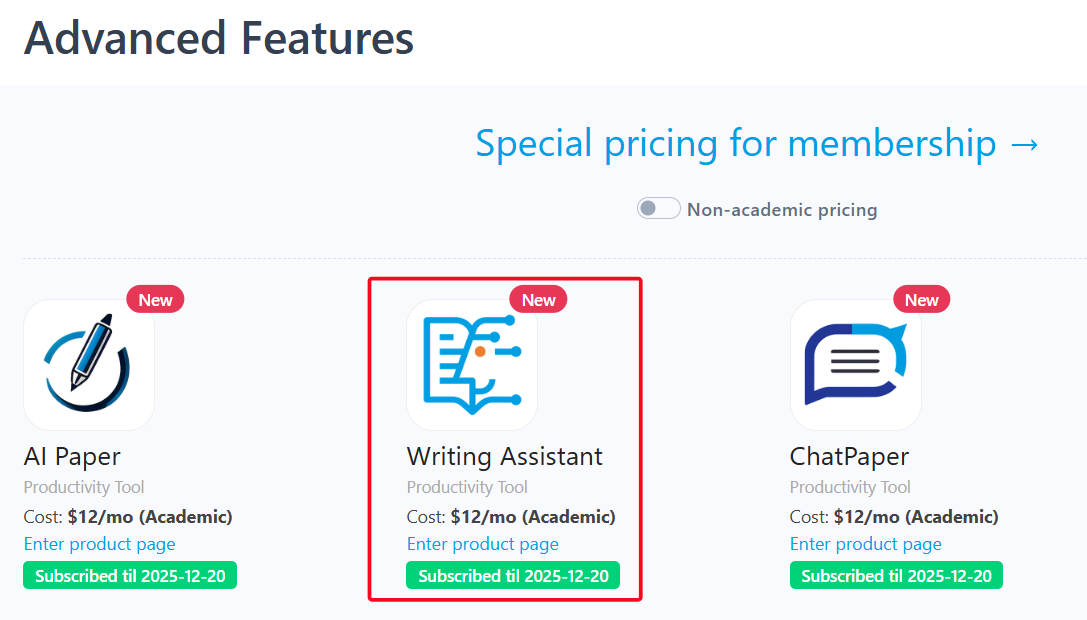
Task: Select the Writing Assistant title
Action: (504, 457)
